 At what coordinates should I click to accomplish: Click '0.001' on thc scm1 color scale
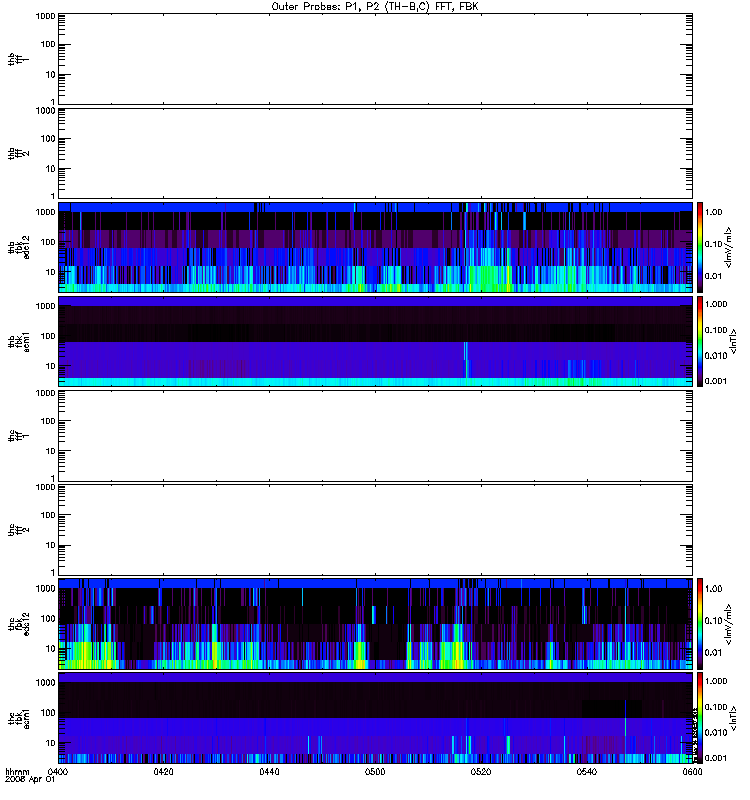tap(716, 758)
